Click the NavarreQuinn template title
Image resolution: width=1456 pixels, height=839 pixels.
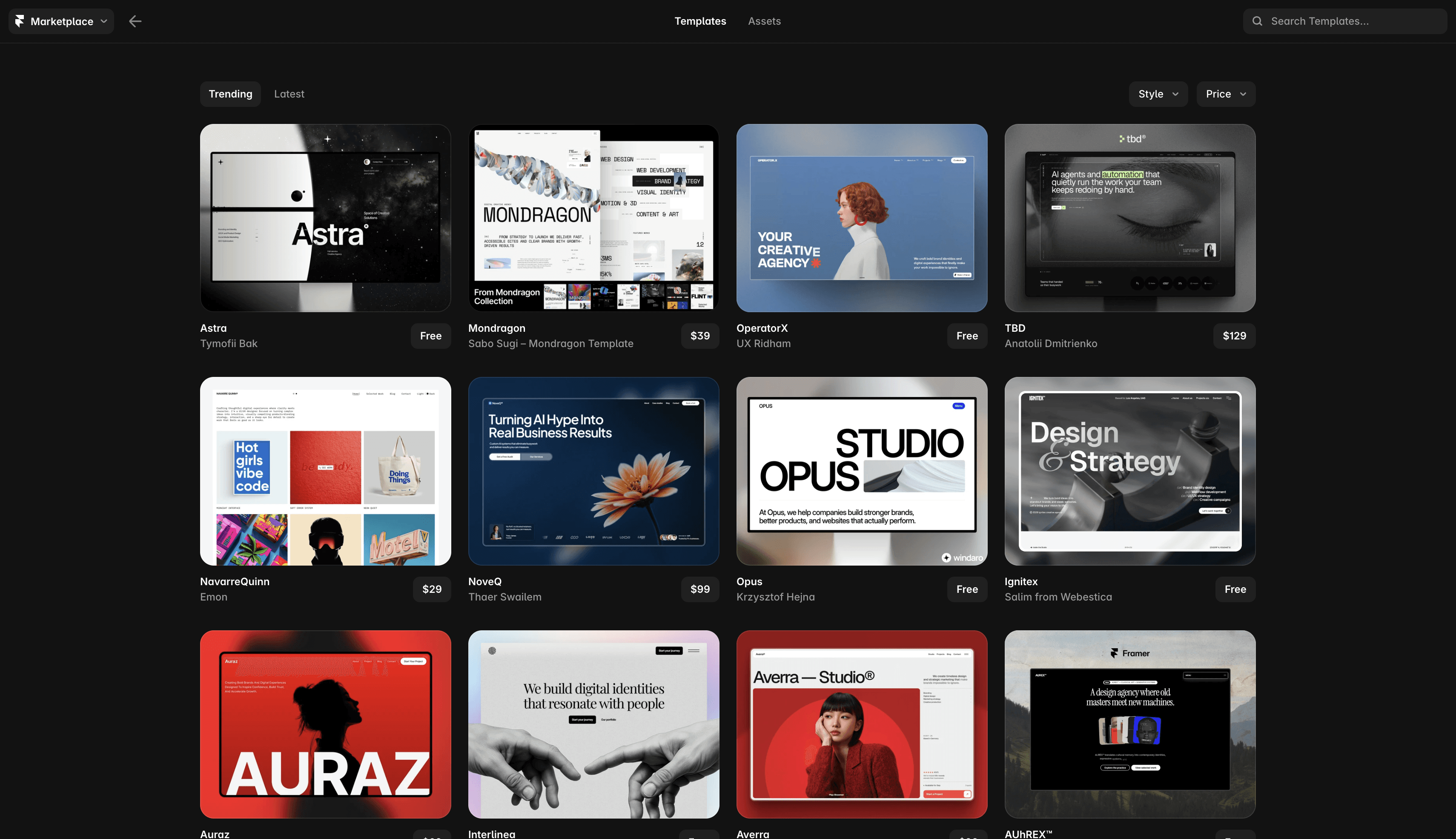[x=235, y=581]
